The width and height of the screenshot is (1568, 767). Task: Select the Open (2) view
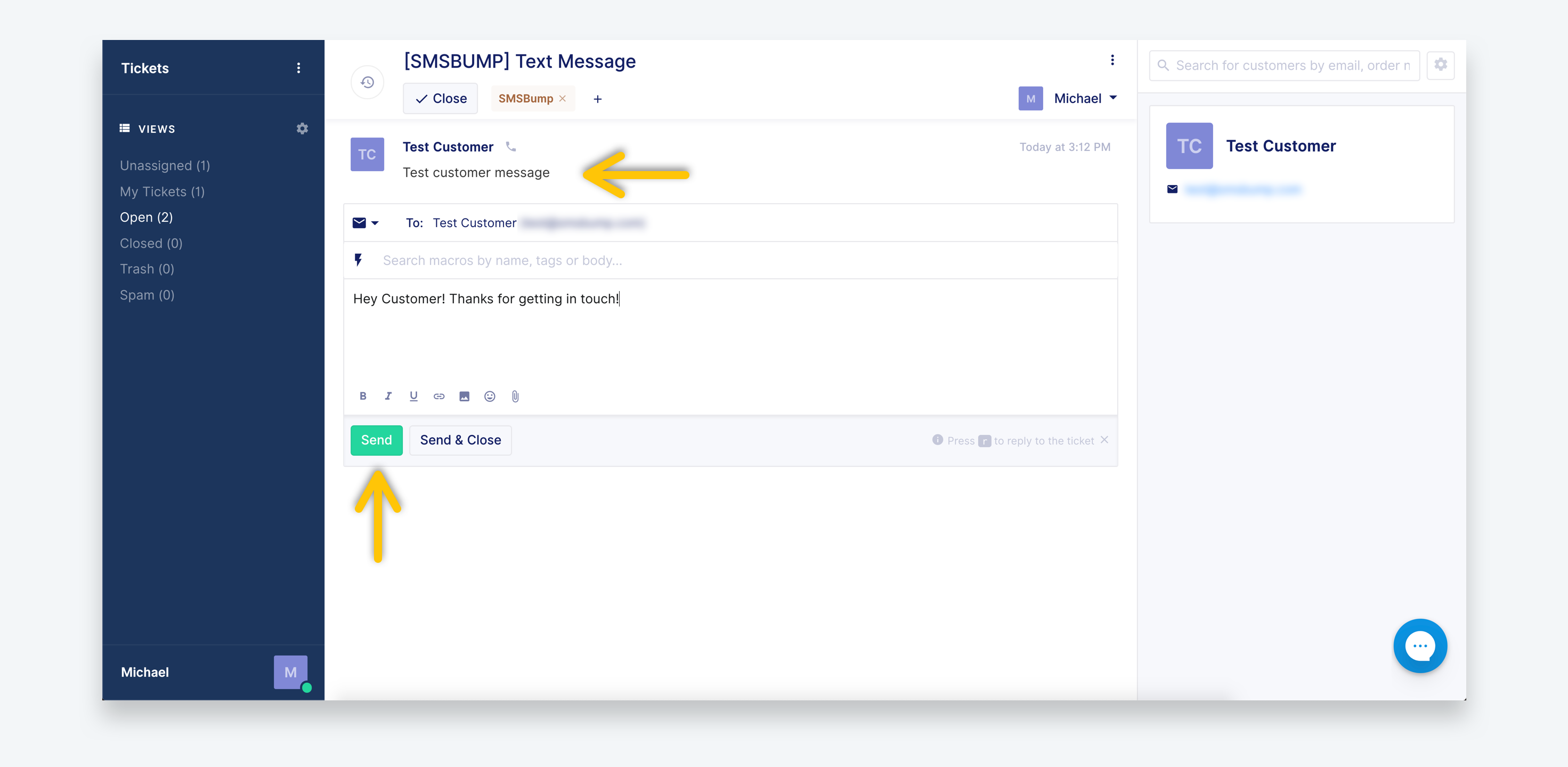(146, 217)
